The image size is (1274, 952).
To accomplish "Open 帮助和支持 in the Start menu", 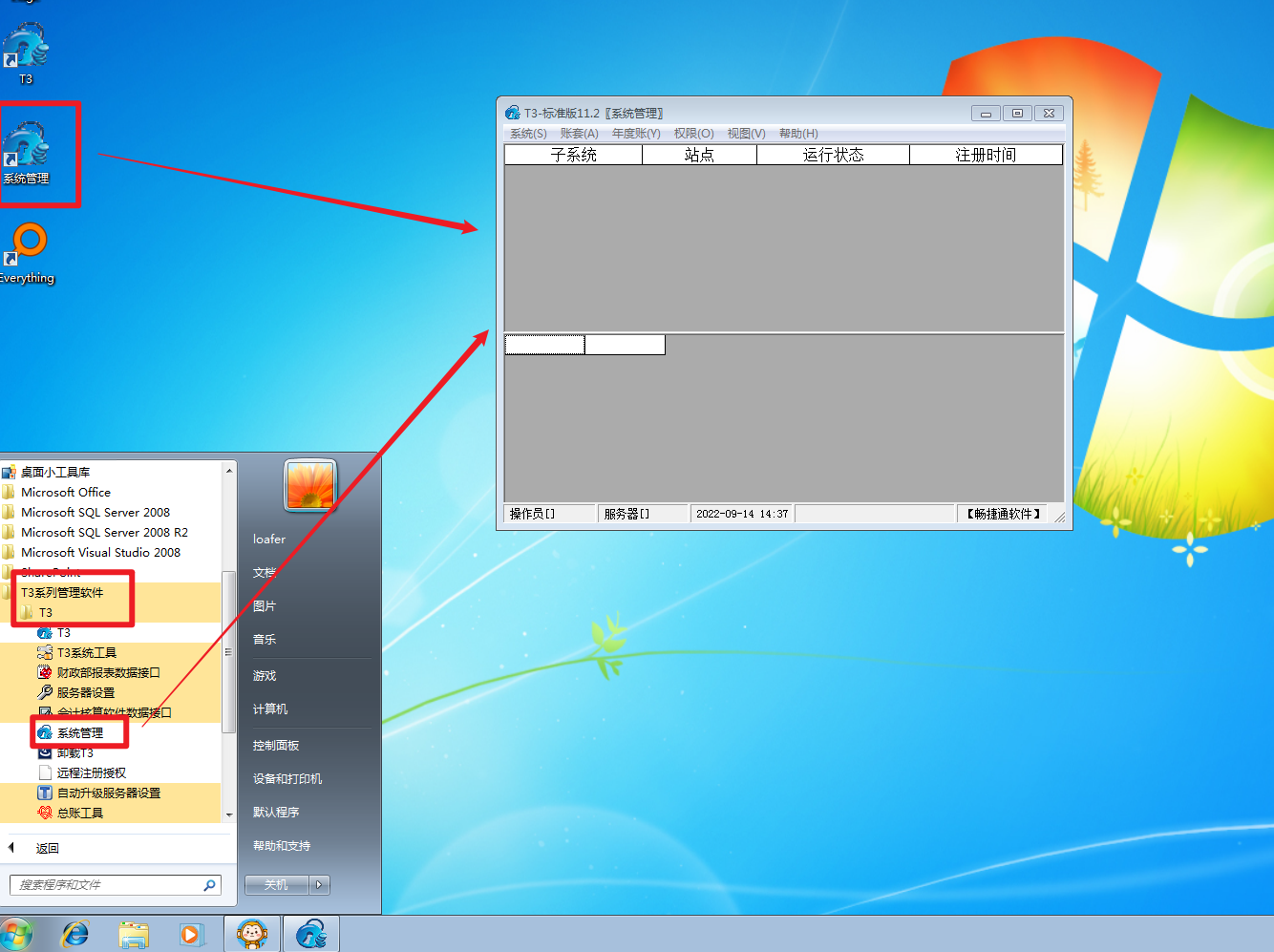I will [282, 846].
